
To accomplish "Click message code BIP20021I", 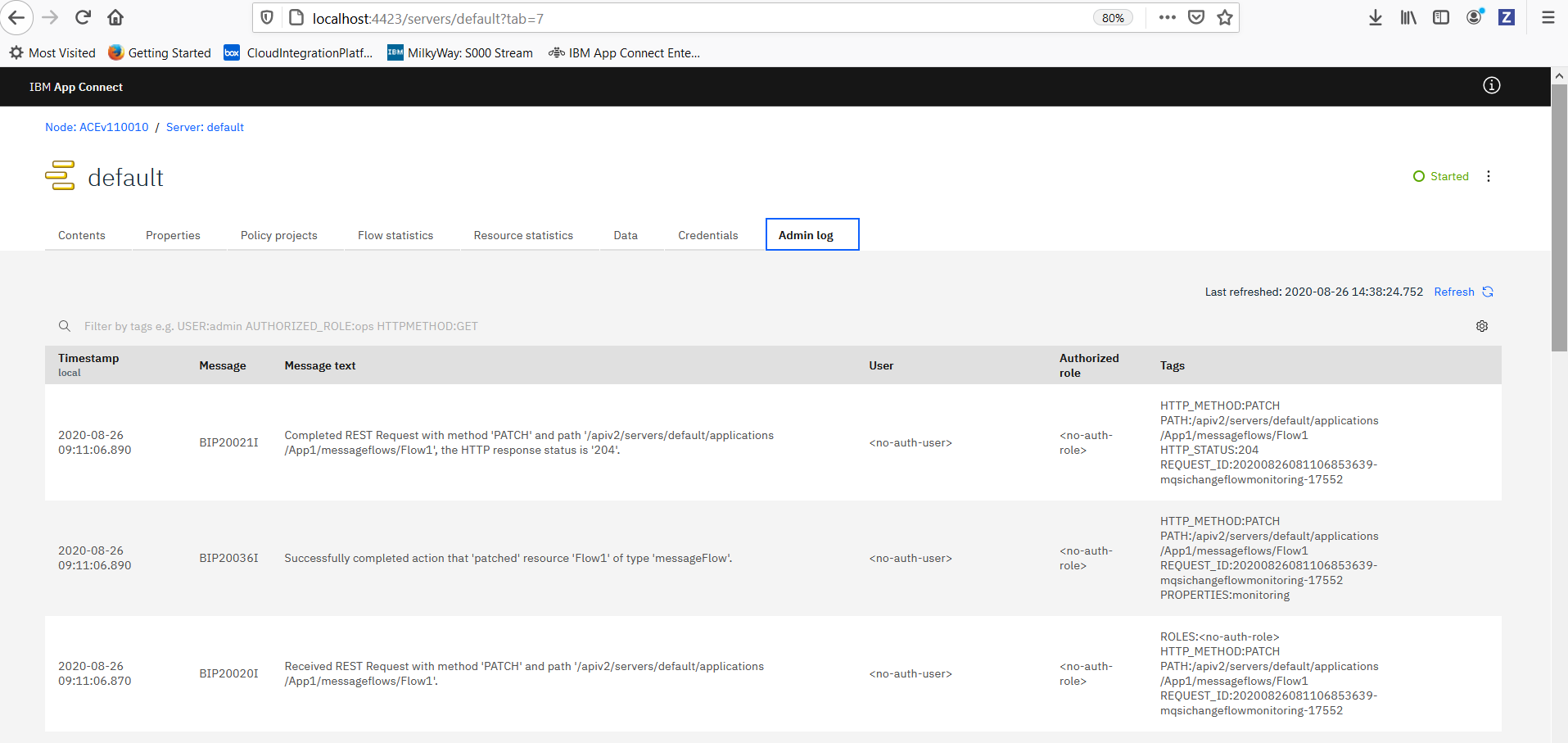I will click(228, 442).
